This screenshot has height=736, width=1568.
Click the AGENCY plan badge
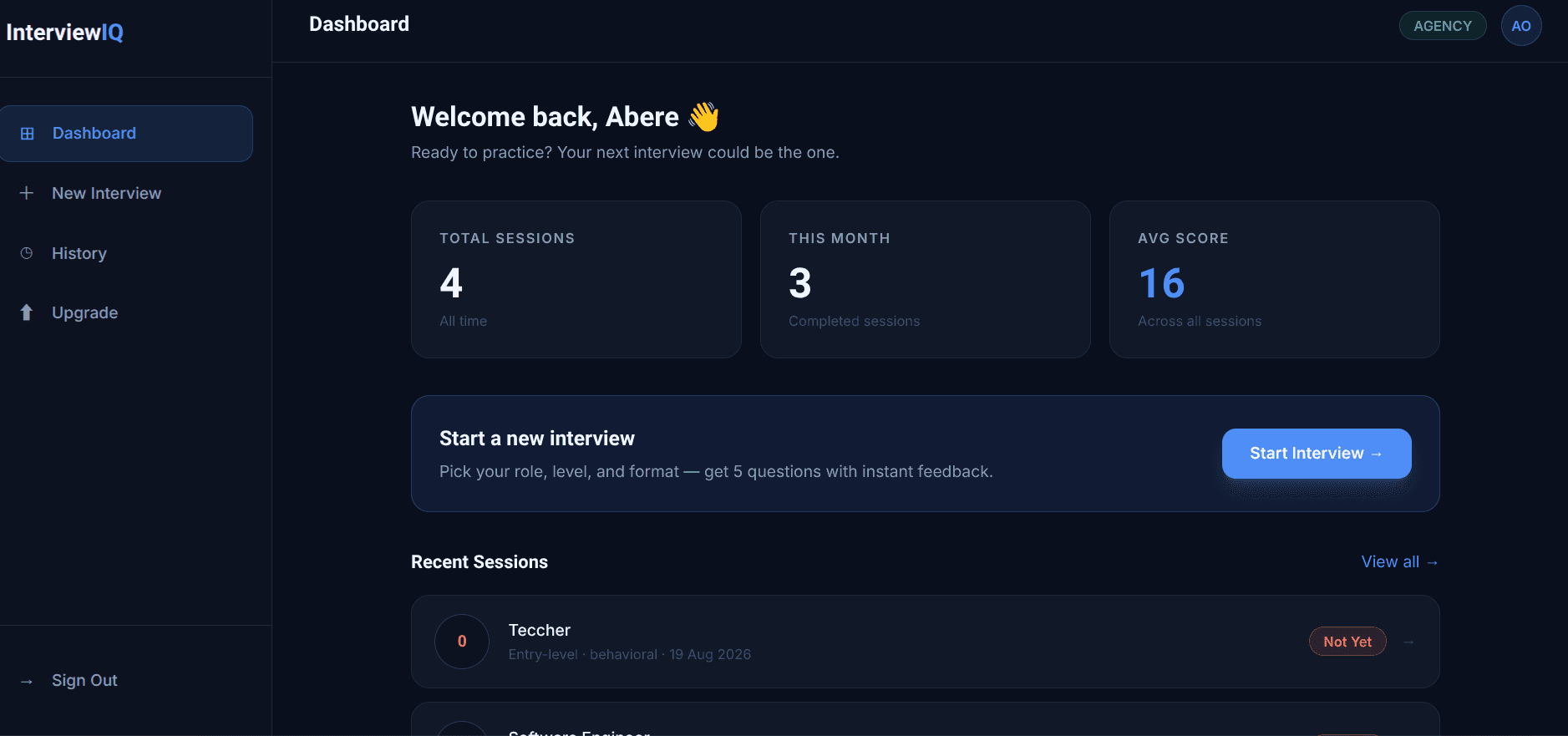(x=1443, y=26)
